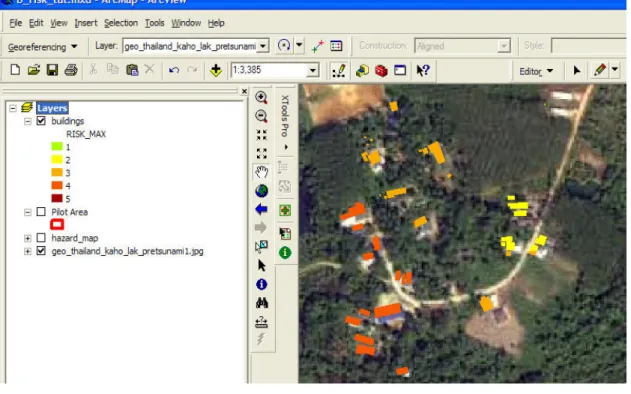Click the yellow RISK_MAX 2 swatch
Screen dimensions: 631x394
pyautogui.click(x=57, y=159)
